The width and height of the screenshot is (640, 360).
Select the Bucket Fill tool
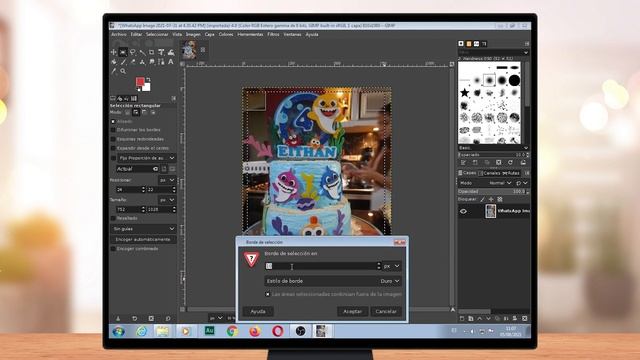coord(113,62)
